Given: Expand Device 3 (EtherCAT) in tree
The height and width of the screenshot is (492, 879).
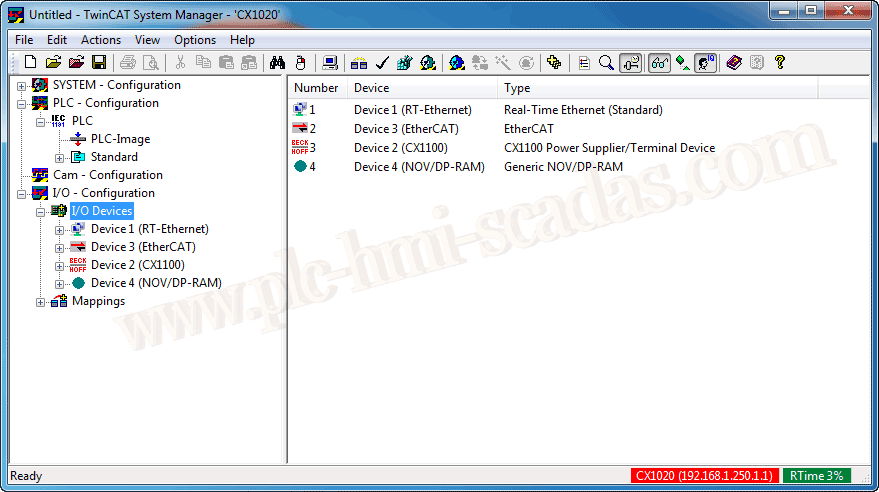Looking at the screenshot, I should point(60,247).
